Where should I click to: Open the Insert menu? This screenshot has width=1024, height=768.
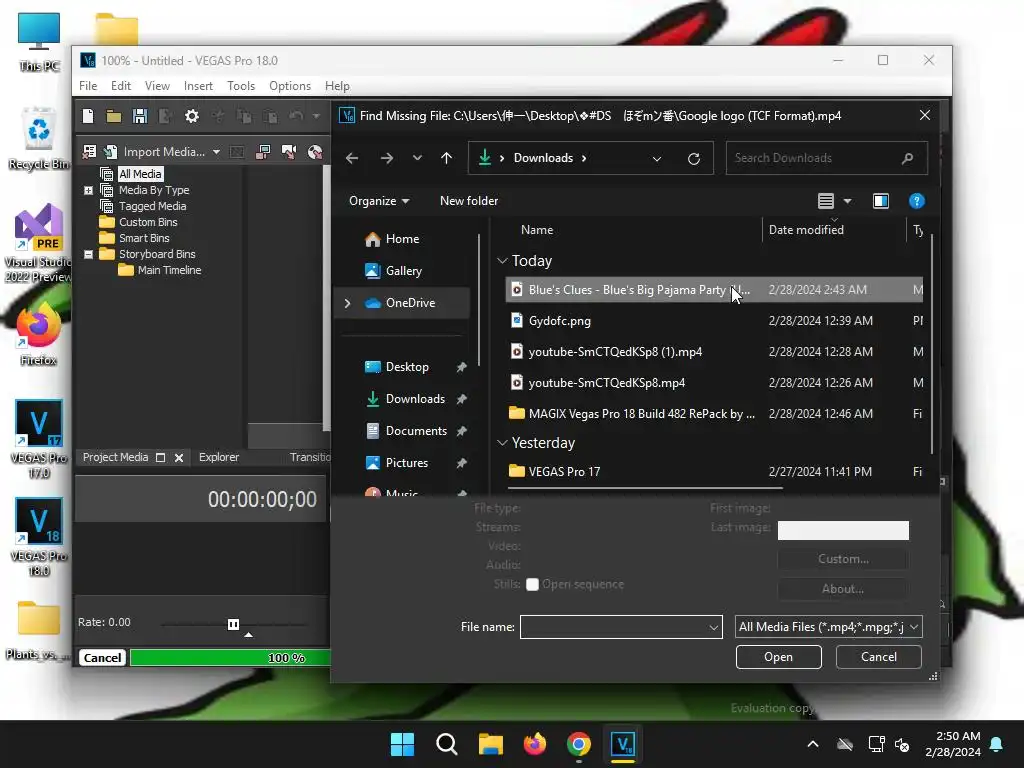pos(198,86)
